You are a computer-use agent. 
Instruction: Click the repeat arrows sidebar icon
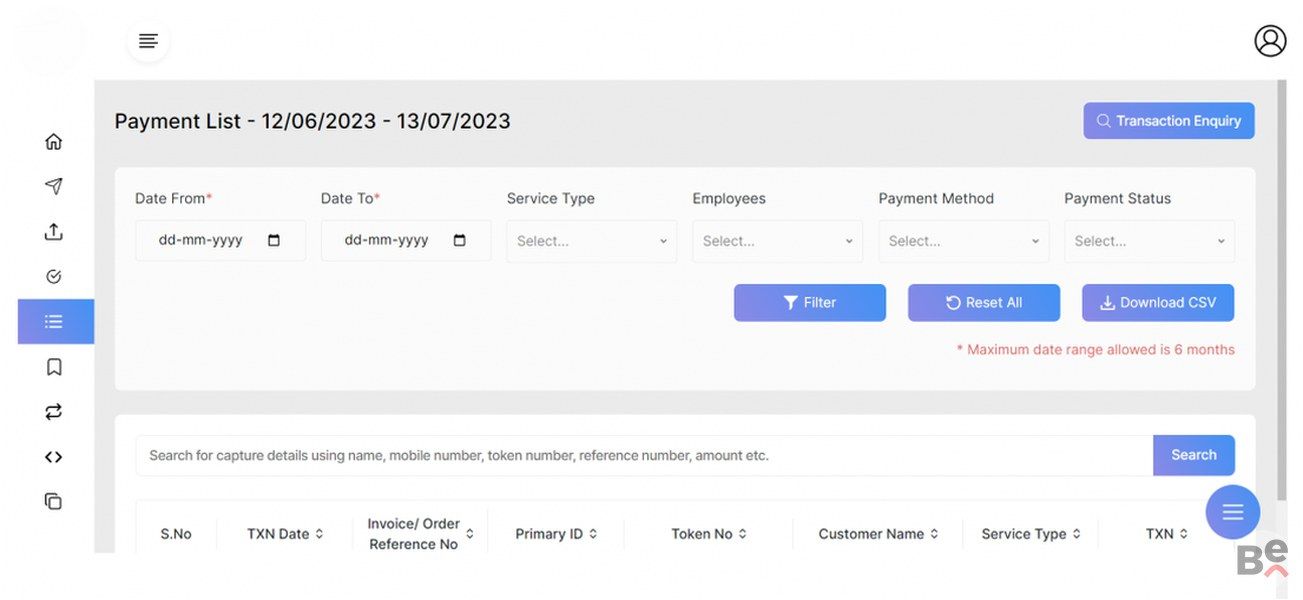[x=54, y=412]
